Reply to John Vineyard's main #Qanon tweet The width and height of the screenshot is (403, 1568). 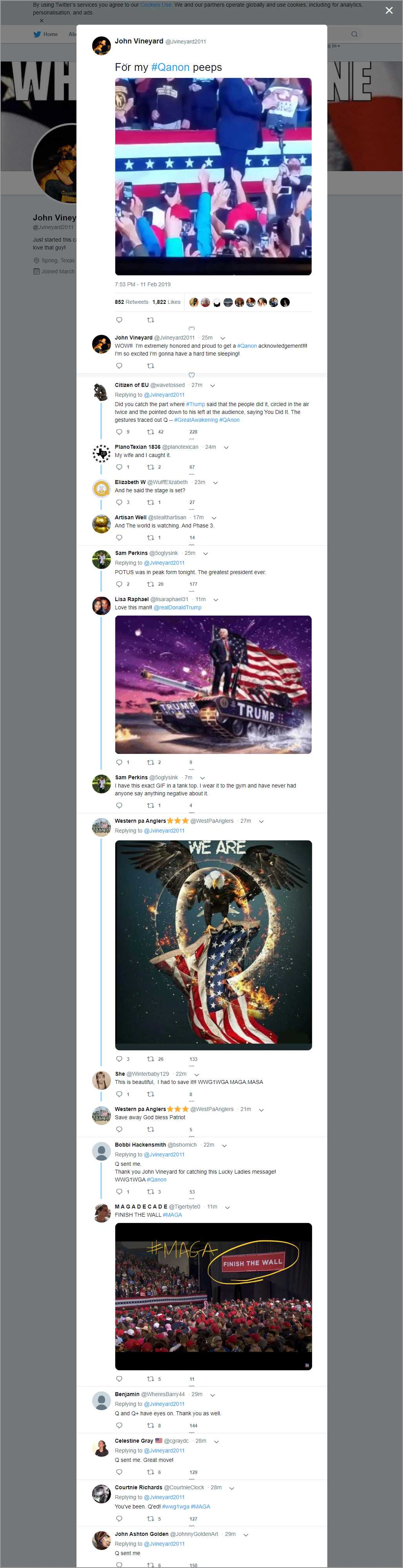(119, 320)
